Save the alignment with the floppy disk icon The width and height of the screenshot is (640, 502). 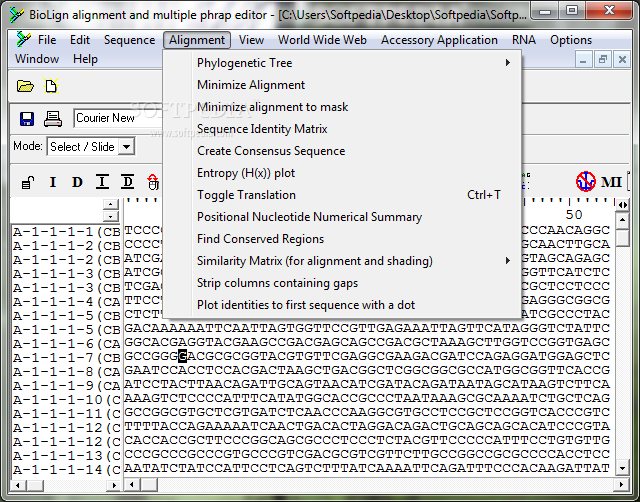coord(27,119)
